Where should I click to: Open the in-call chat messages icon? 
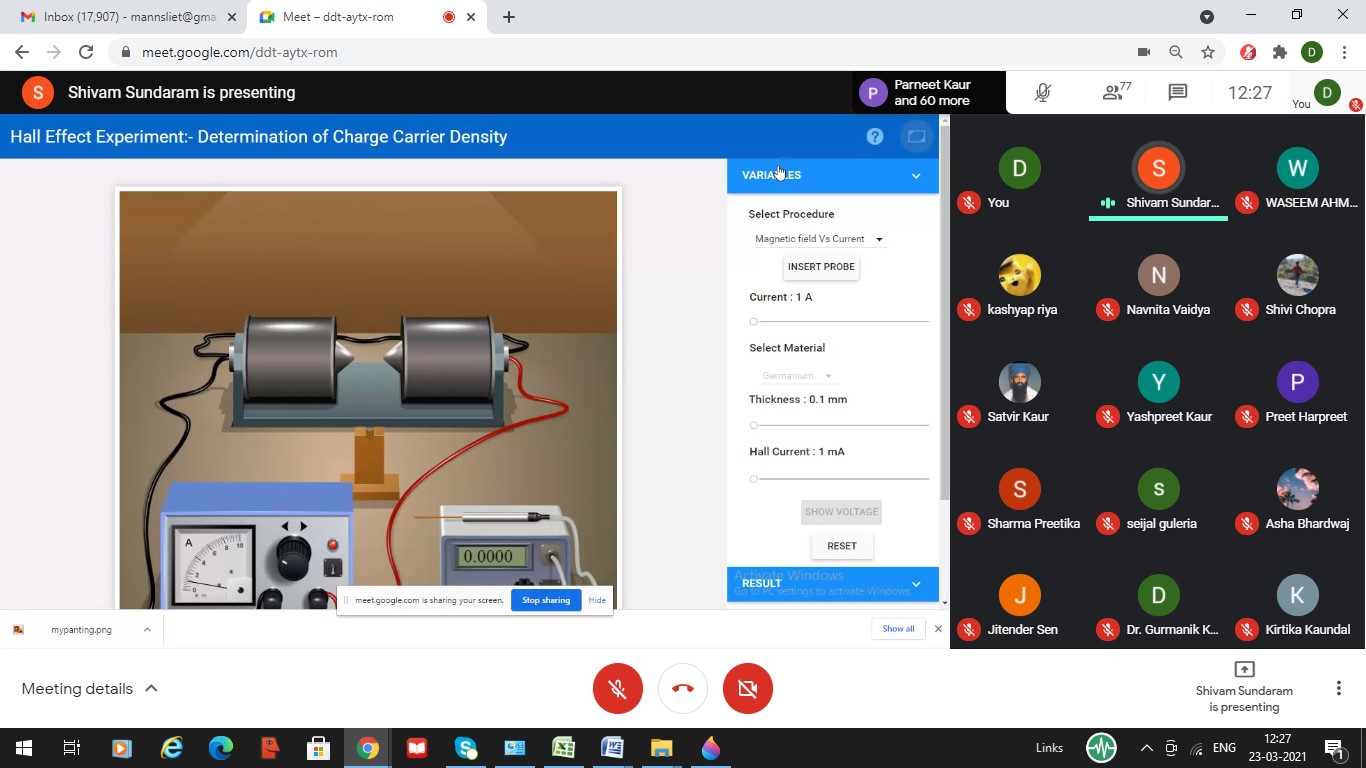1176,92
